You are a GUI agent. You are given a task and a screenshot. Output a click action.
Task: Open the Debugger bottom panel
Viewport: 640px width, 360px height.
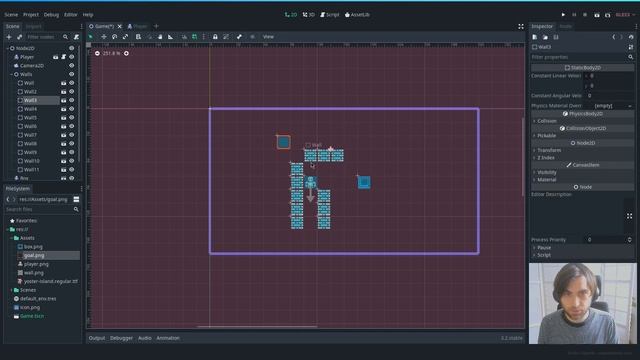click(121, 338)
